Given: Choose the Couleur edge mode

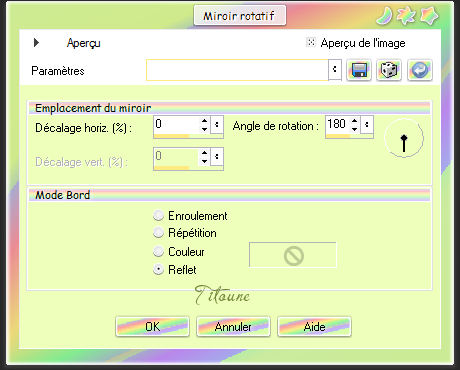Looking at the screenshot, I should click(x=158, y=251).
